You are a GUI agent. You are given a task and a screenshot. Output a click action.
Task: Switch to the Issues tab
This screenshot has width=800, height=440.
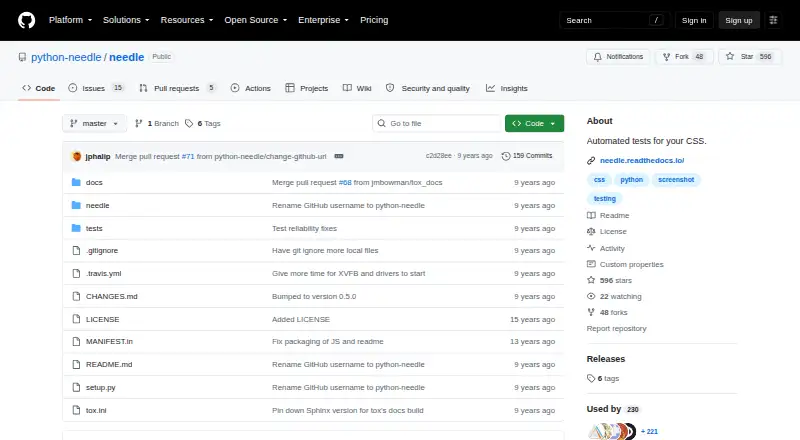(x=96, y=88)
